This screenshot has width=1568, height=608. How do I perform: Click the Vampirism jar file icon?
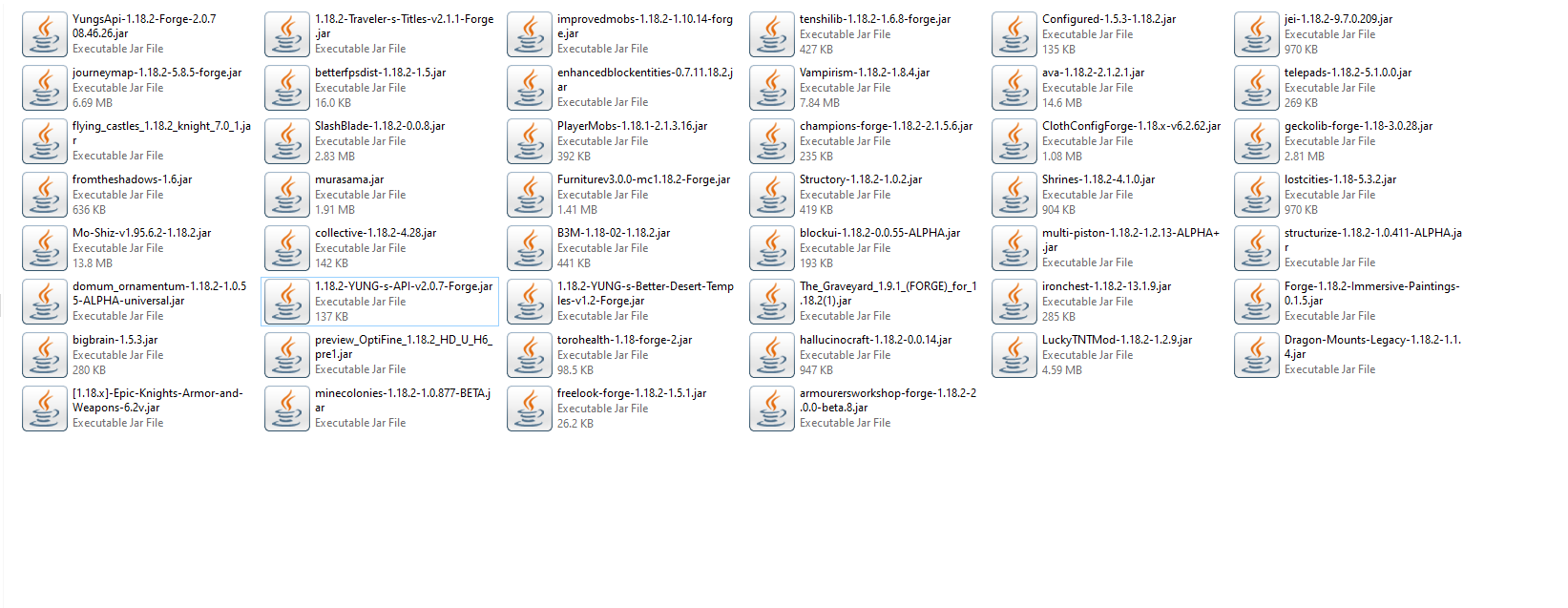pos(771,88)
